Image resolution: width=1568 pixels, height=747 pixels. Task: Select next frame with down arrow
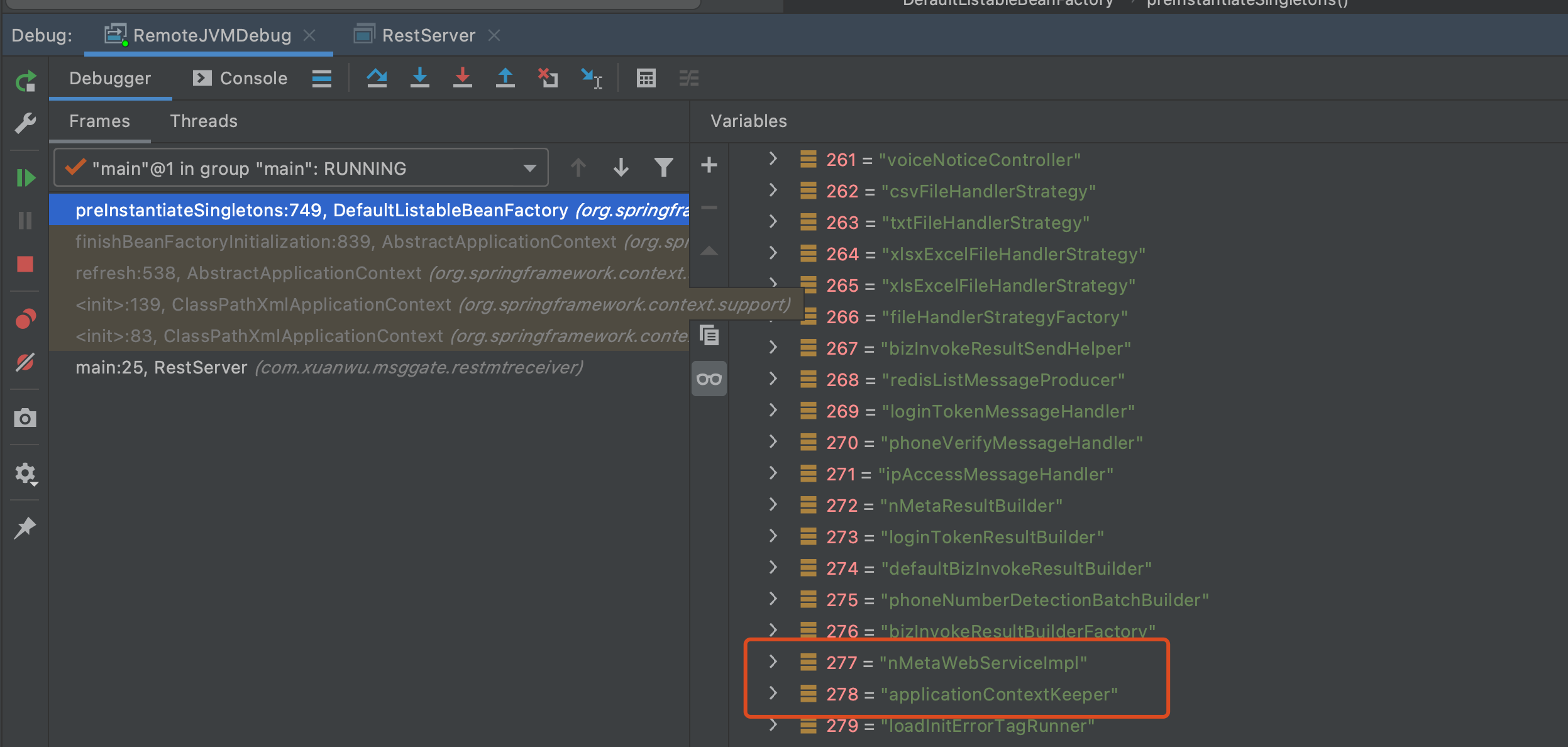tap(621, 168)
